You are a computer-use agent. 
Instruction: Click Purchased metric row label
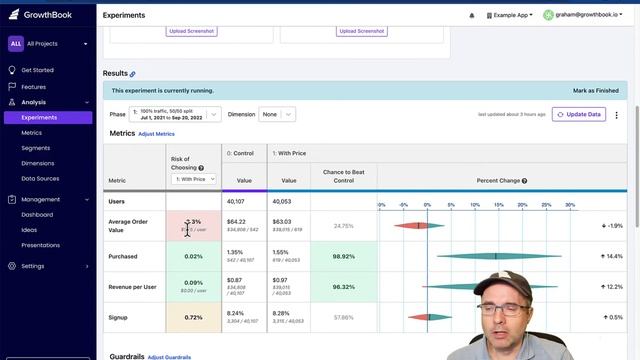pos(123,256)
